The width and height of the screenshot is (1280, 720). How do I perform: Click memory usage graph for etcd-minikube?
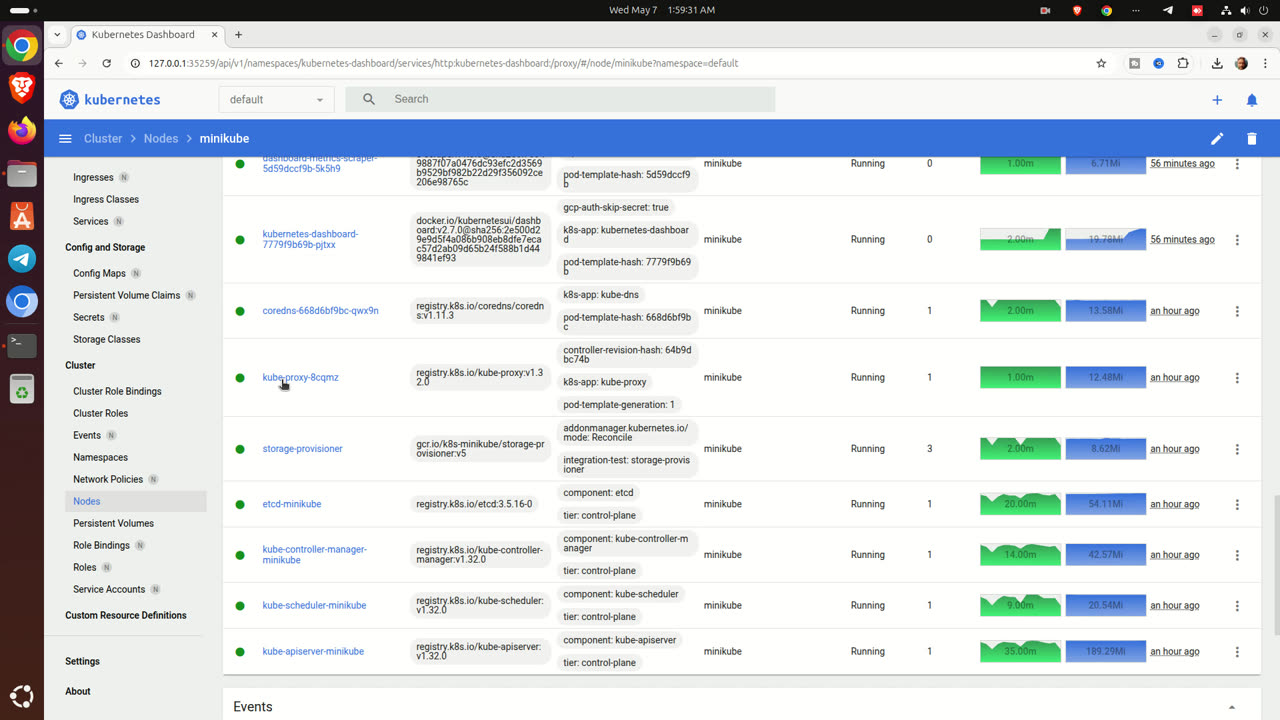[1105, 505]
